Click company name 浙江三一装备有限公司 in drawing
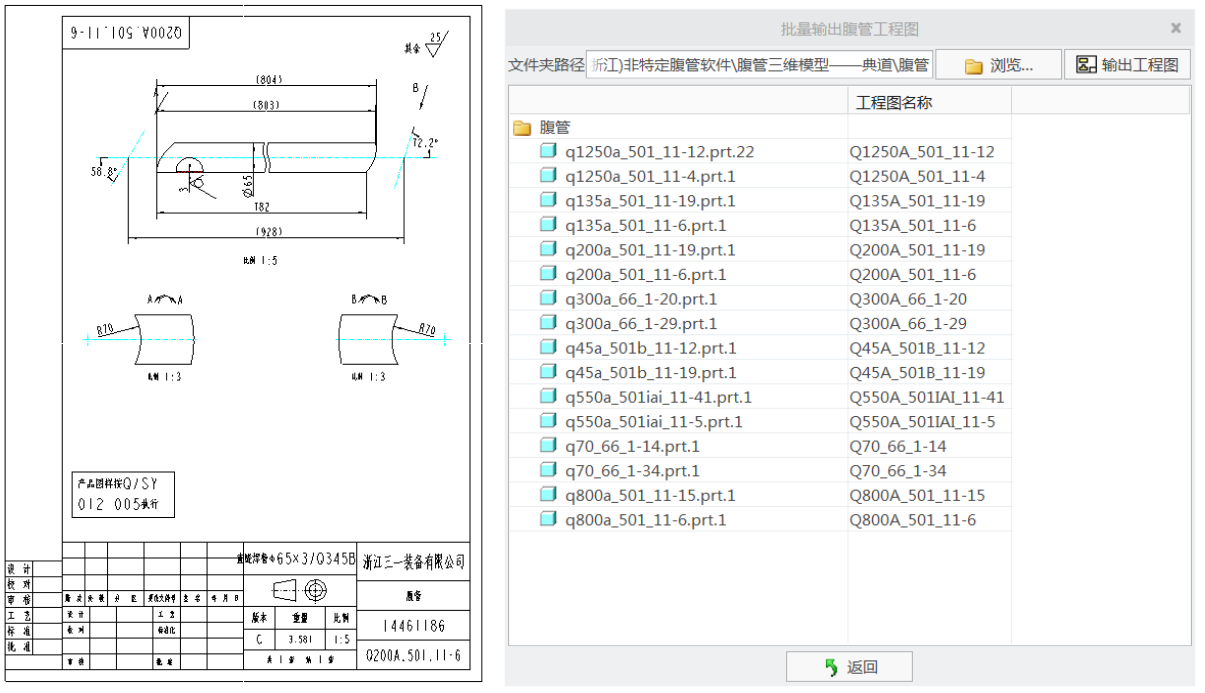Screen dimensions: 1205x693 click(x=413, y=562)
